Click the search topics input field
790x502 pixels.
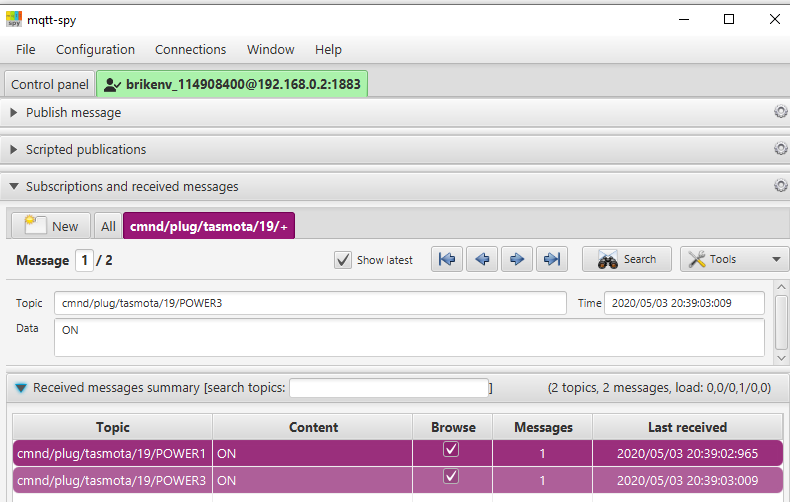389,388
